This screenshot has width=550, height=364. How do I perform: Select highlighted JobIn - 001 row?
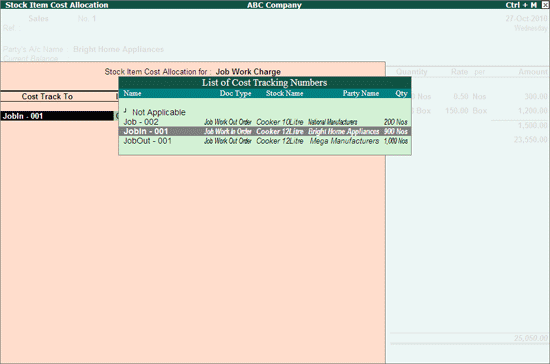pyautogui.click(x=265, y=132)
